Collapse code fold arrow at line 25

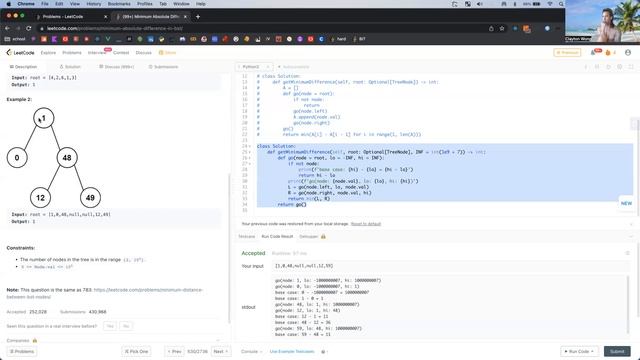(x=249, y=152)
